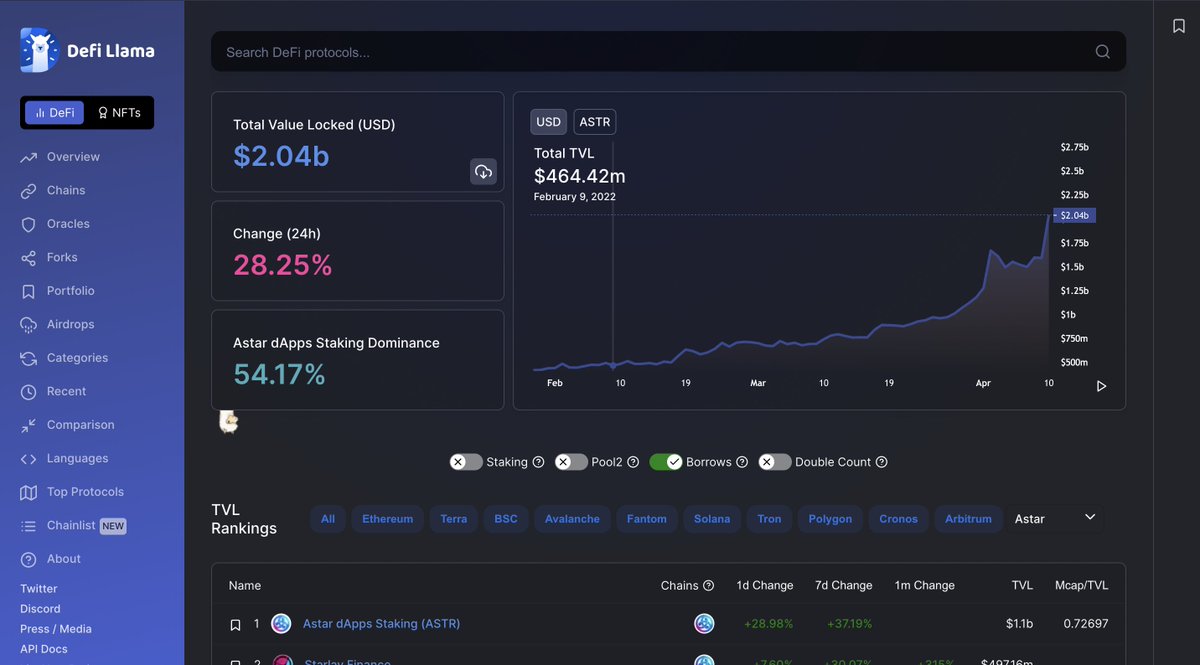Open the Astar chain dropdown
Viewport: 1200px width, 665px height.
pyautogui.click(x=1056, y=518)
